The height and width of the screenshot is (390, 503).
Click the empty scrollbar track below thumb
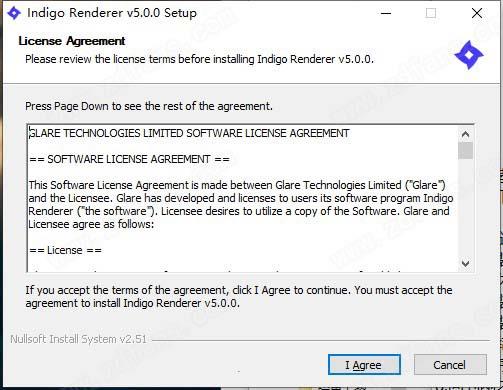coord(466,208)
